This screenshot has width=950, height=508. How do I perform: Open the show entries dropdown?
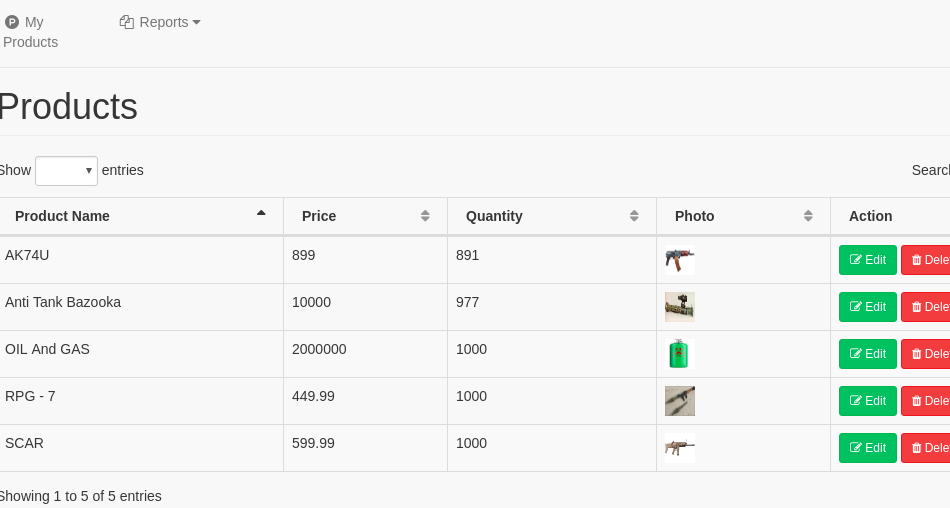(x=66, y=171)
